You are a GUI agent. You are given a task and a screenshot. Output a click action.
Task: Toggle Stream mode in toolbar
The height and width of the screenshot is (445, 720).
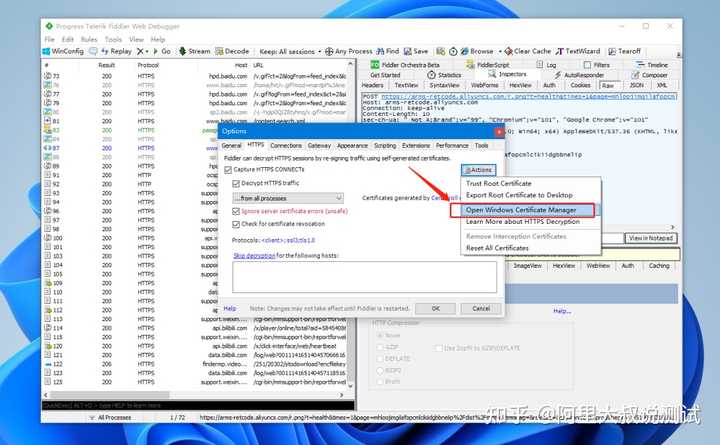195,51
